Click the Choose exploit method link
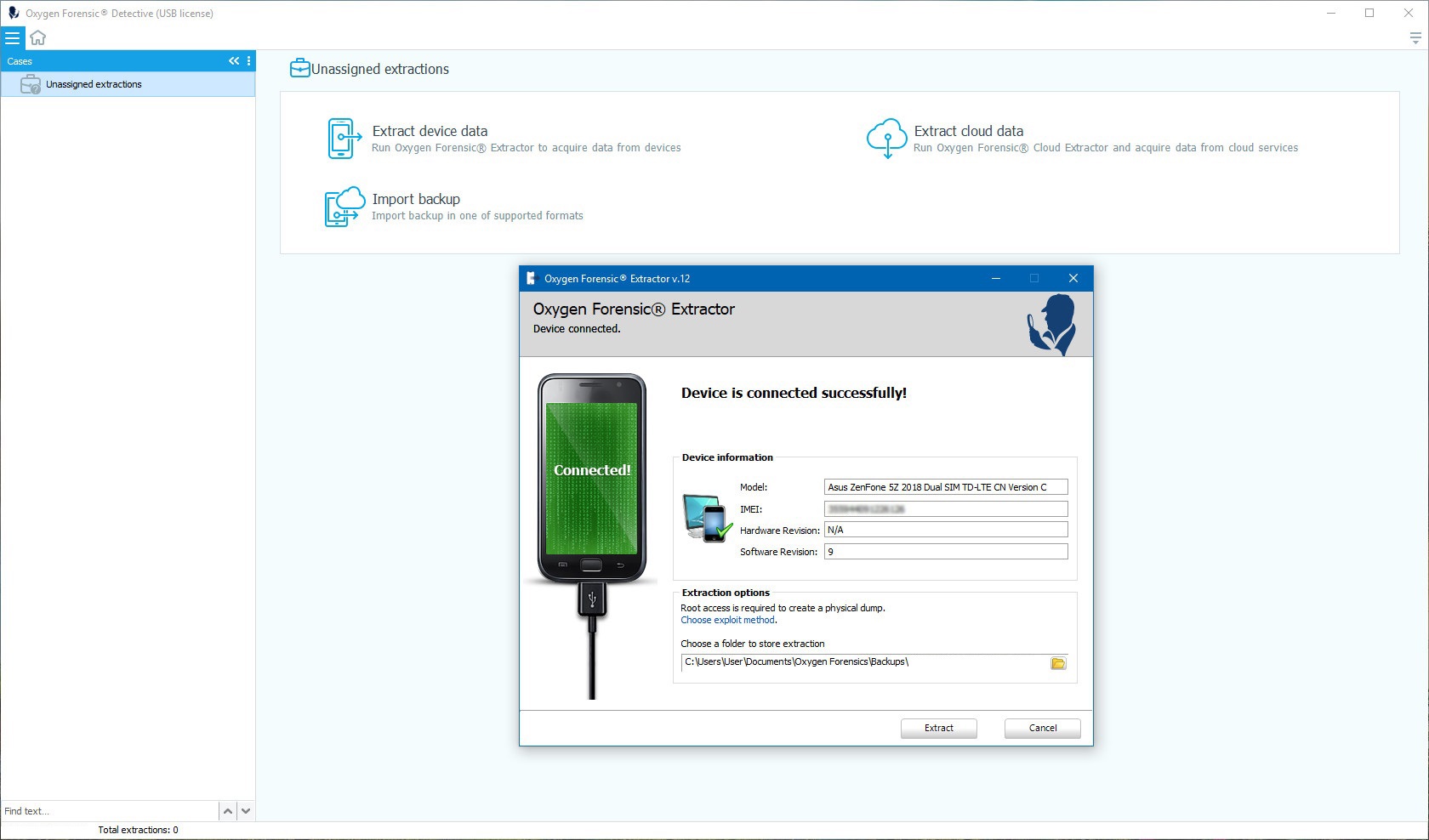 (728, 620)
